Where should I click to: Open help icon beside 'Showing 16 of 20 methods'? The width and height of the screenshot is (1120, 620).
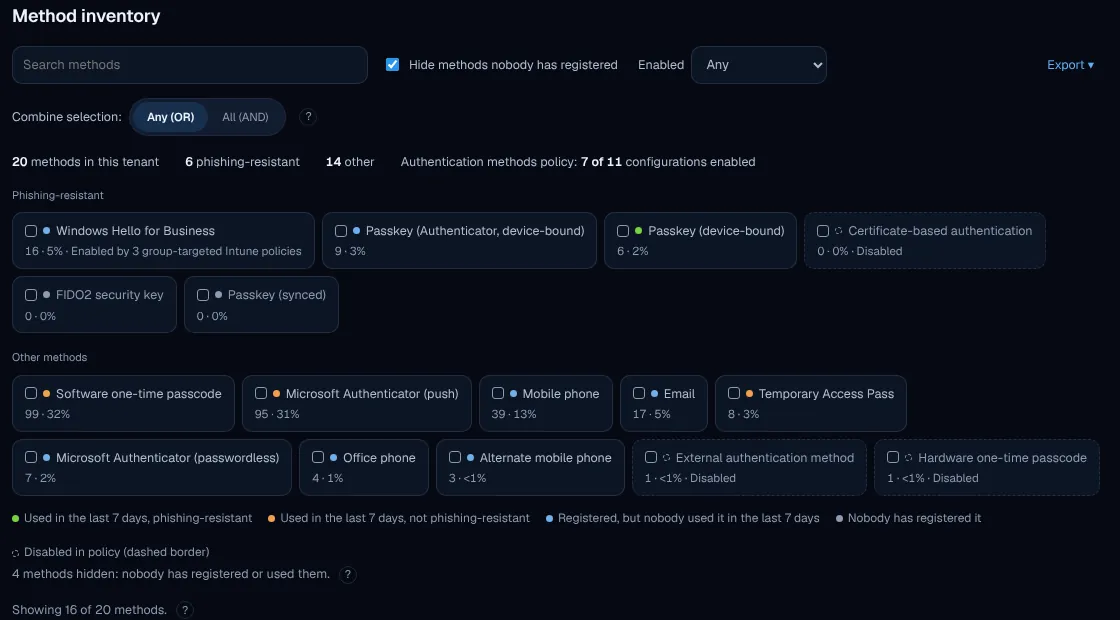184,610
